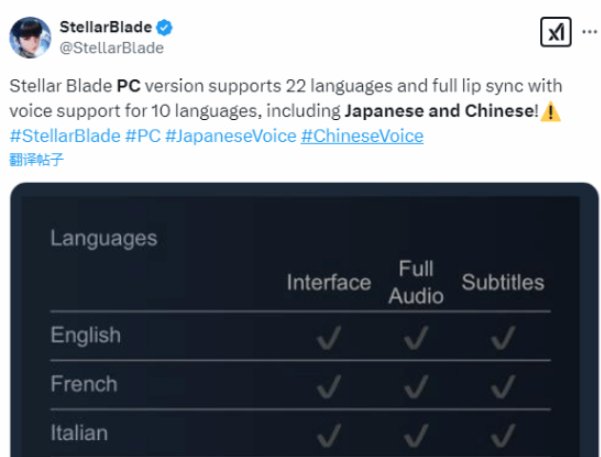This screenshot has width=601, height=457.
Task: Click the English Interface checkmark
Action: pyautogui.click(x=327, y=339)
